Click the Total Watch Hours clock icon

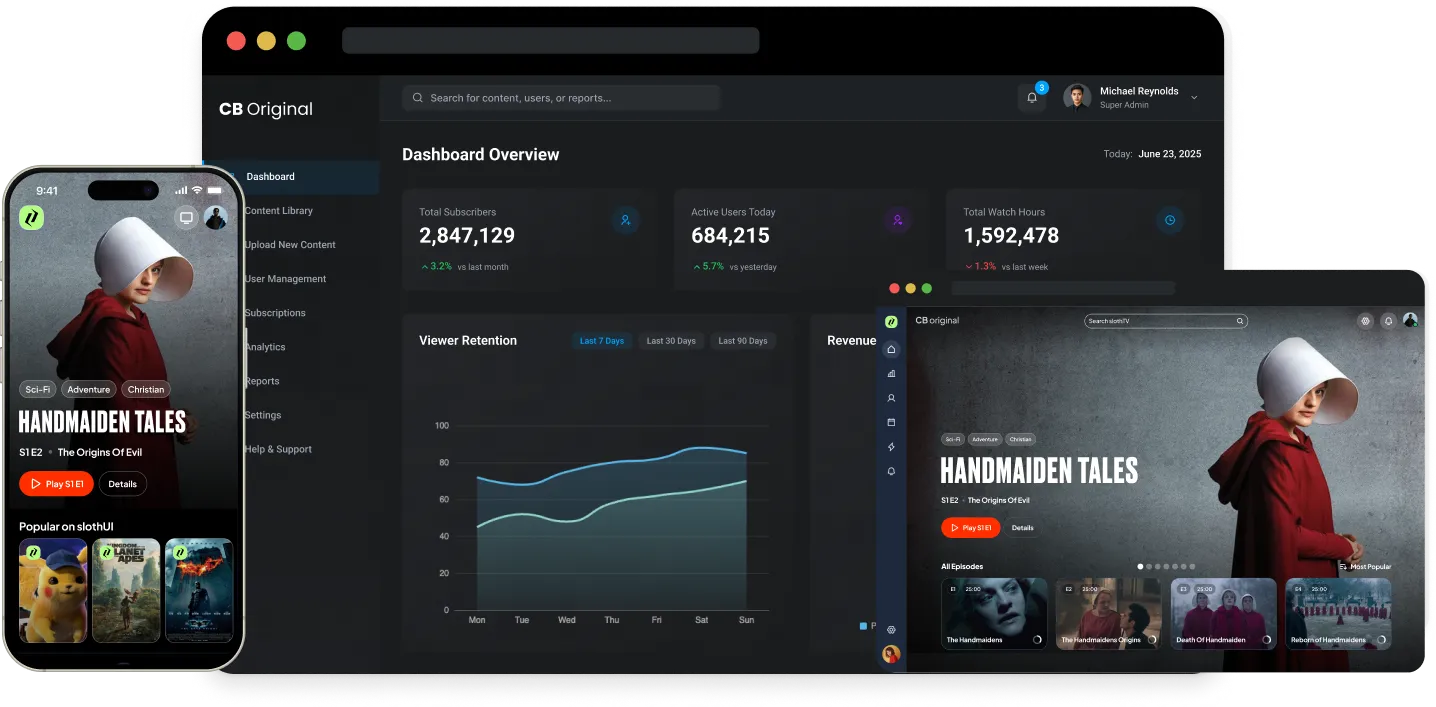(x=1169, y=220)
